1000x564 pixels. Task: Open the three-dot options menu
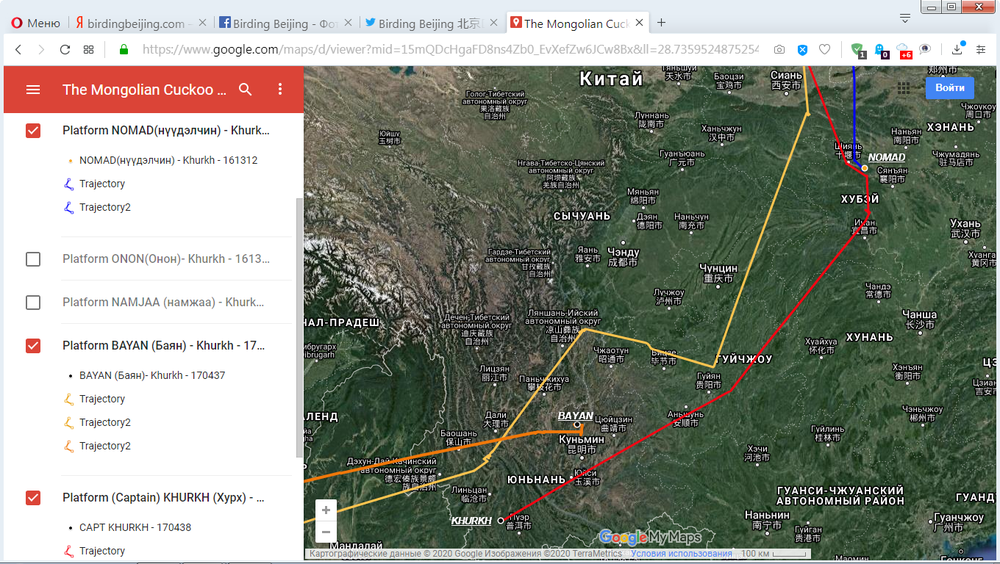pos(280,90)
